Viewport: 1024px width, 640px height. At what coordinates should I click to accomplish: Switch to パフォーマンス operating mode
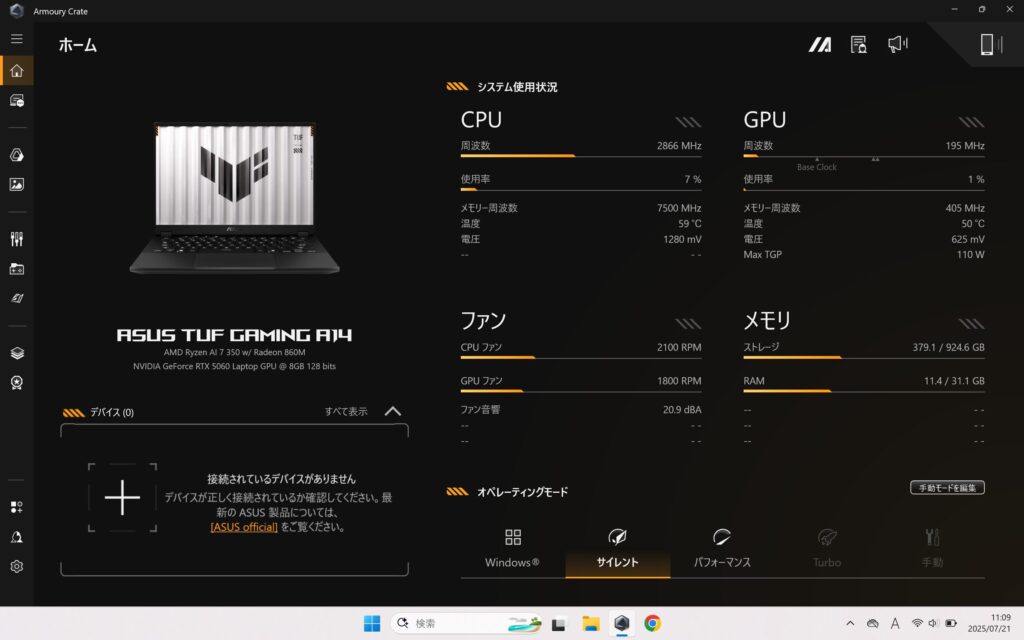pos(722,549)
